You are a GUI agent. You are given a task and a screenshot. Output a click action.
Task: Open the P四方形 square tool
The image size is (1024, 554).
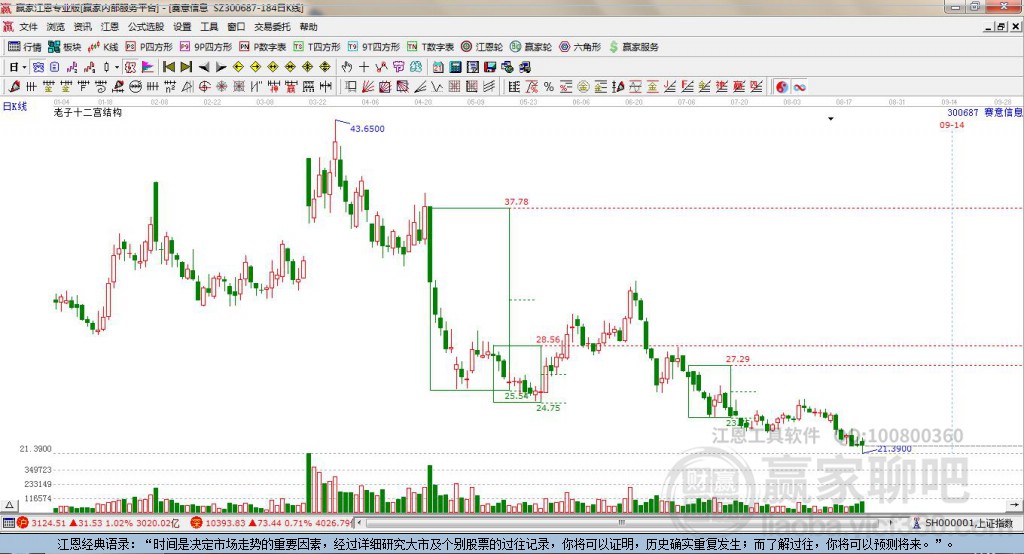click(148, 47)
